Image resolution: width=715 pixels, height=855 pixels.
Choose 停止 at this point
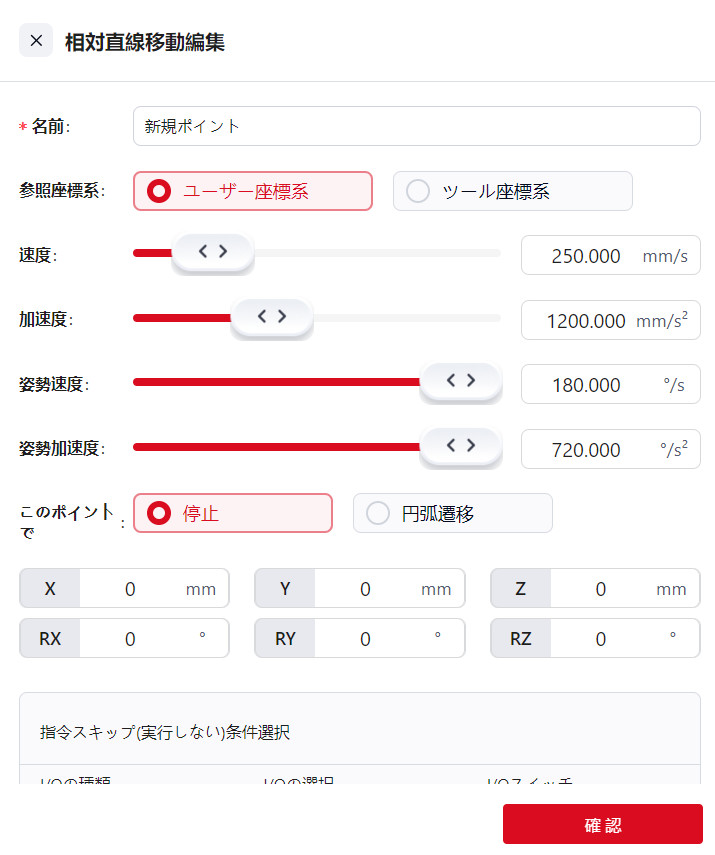click(232, 513)
